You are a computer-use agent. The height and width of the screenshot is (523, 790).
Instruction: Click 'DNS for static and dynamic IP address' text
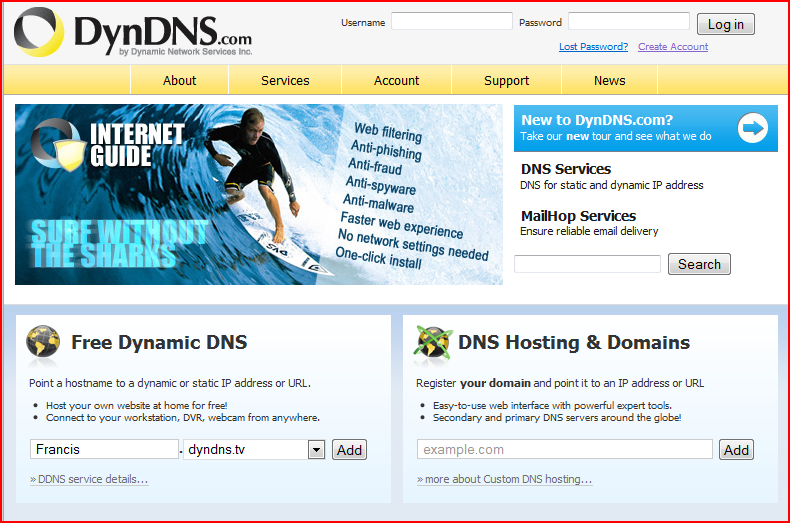pos(612,185)
